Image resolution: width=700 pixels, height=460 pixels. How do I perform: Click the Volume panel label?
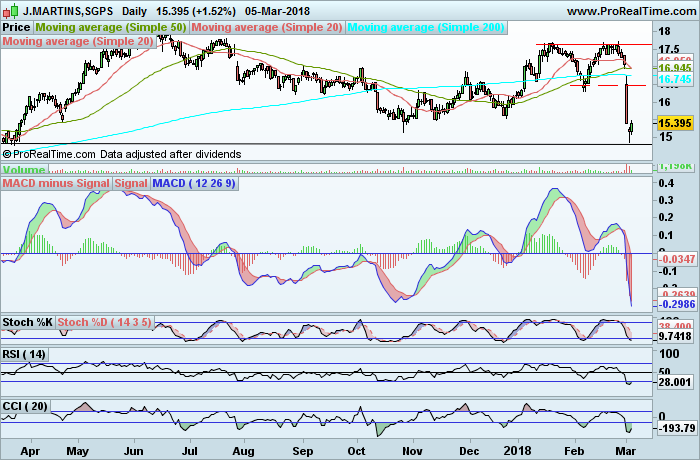(x=24, y=170)
